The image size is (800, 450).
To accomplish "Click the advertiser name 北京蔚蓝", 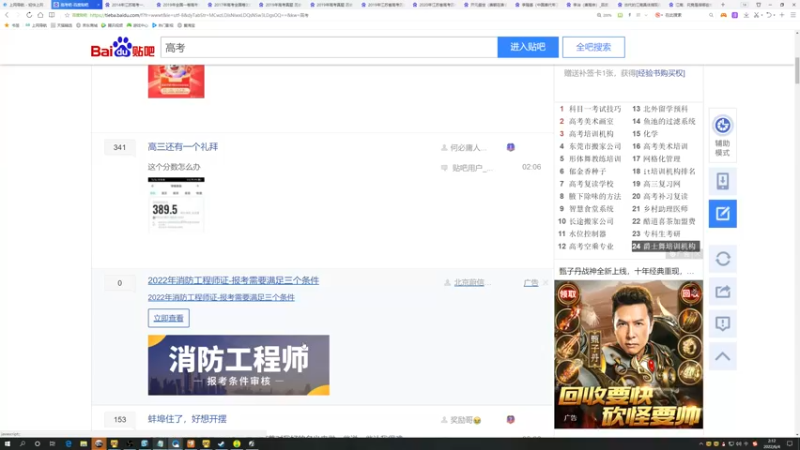I will [x=472, y=283].
